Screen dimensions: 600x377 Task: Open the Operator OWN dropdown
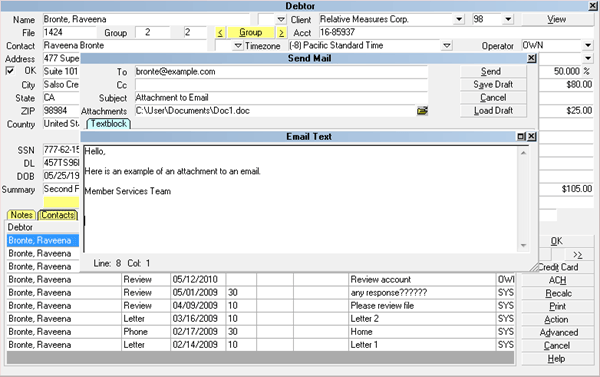588,46
